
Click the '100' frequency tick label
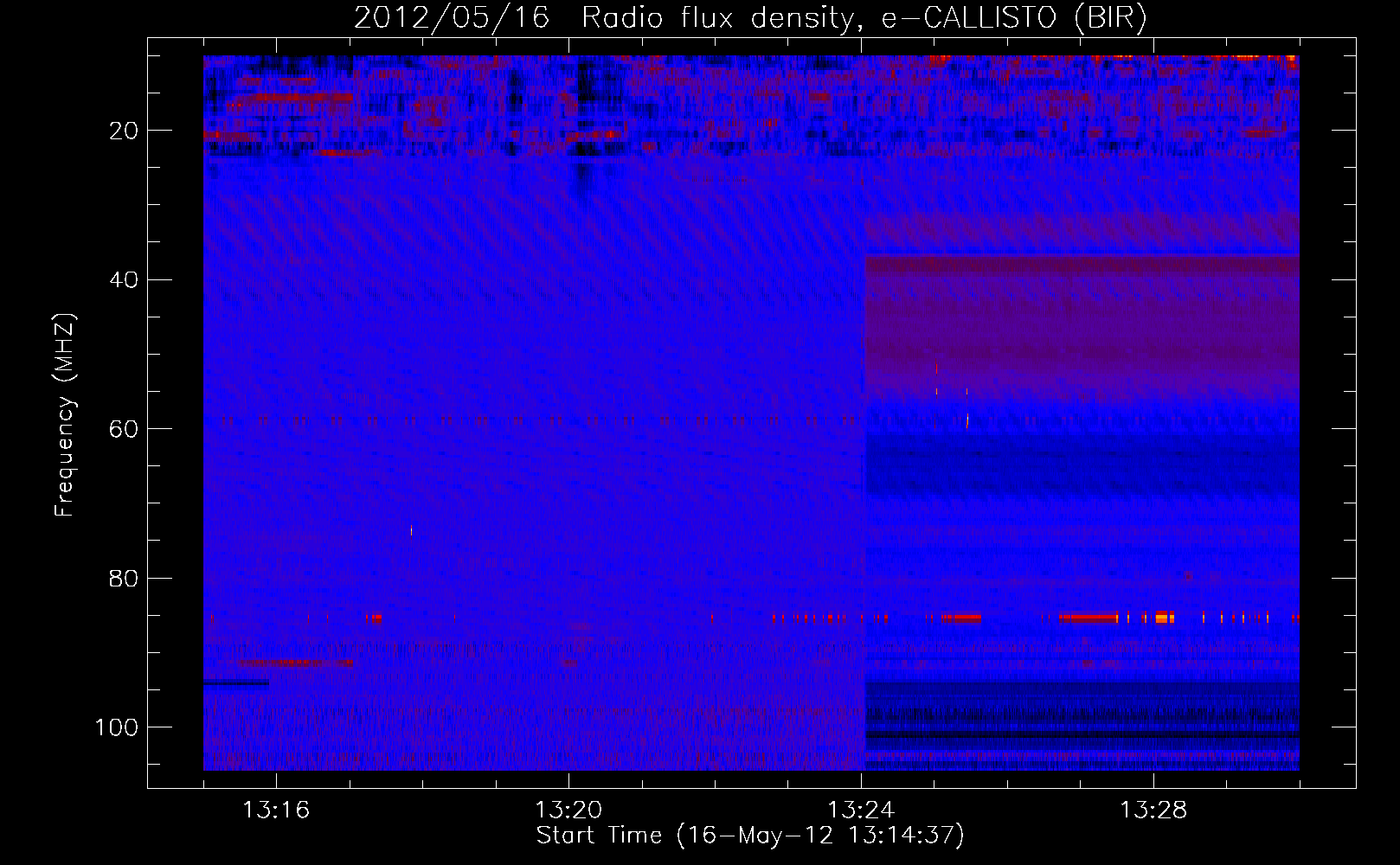117,727
